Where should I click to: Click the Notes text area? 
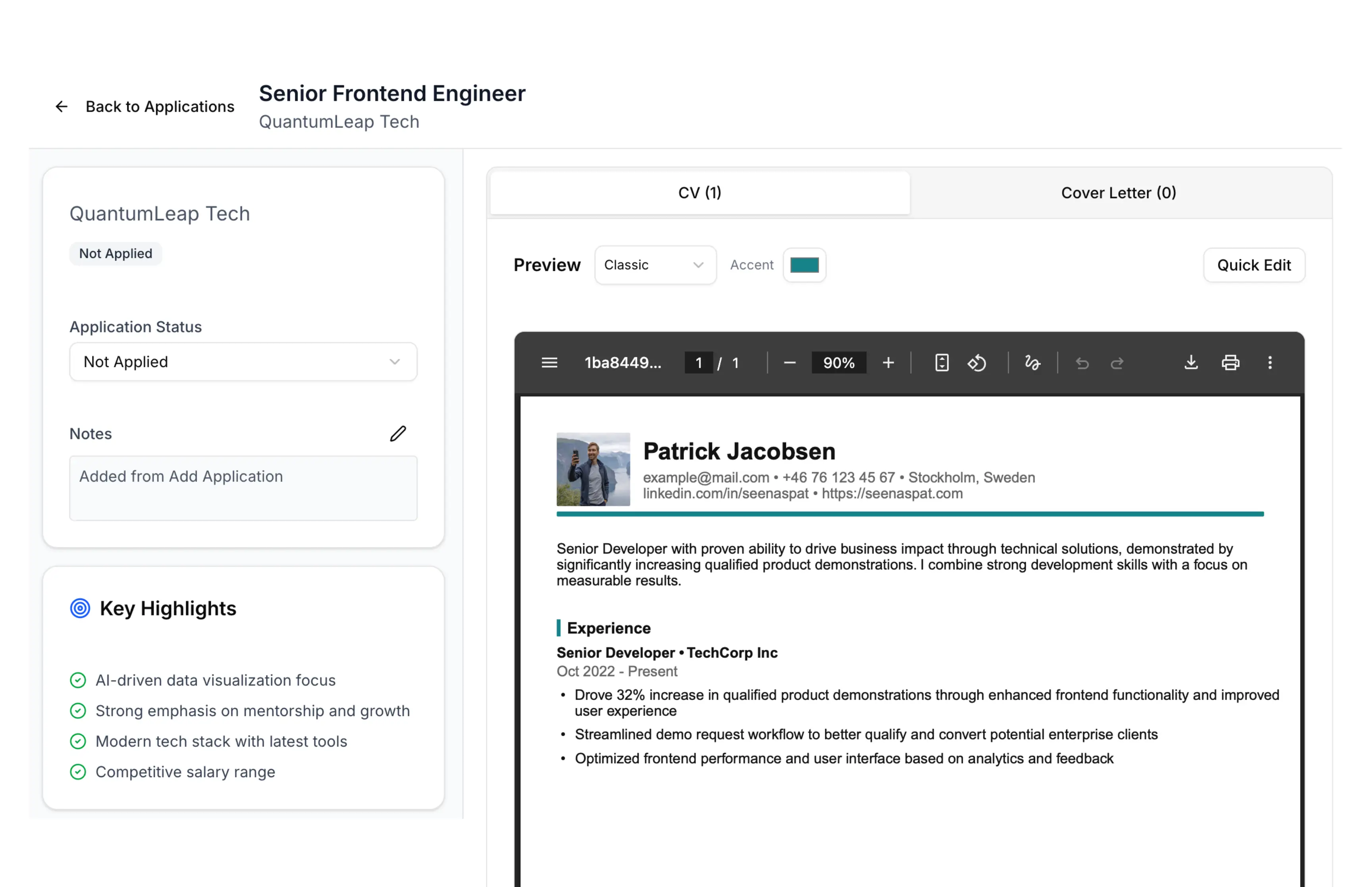[243, 488]
